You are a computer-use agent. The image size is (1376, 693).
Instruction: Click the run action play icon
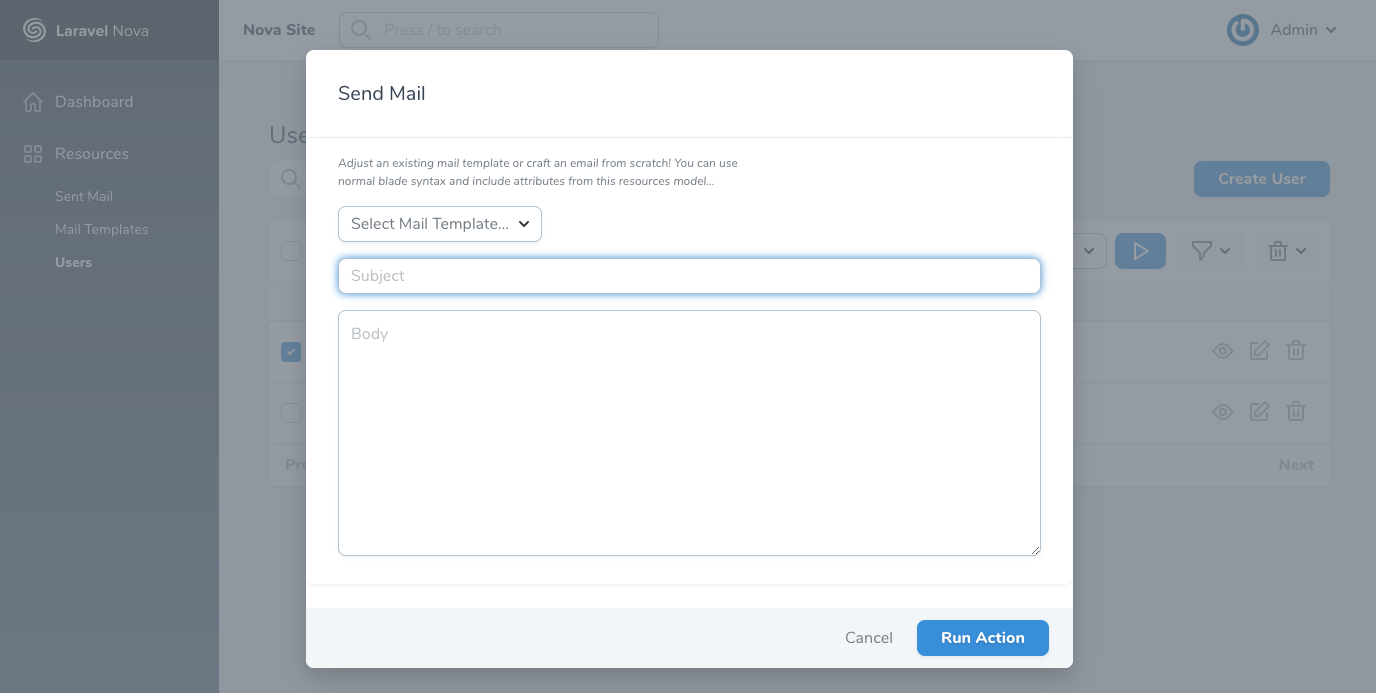(1140, 251)
